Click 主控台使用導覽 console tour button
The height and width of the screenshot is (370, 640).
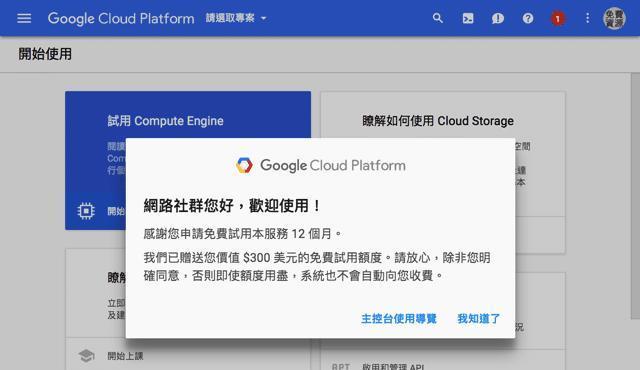coord(399,319)
